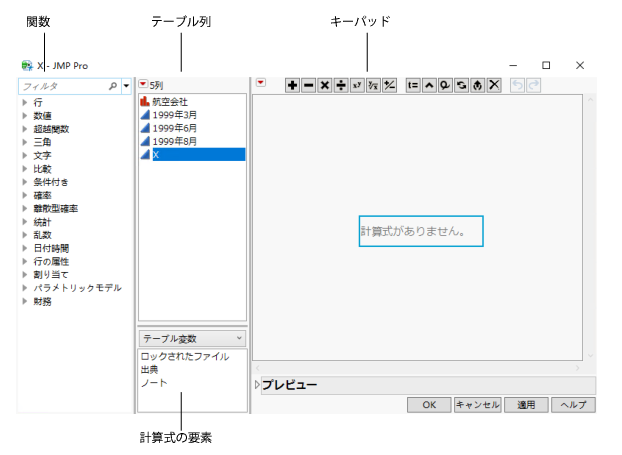Open the table columns red triangle menu

tap(143, 85)
